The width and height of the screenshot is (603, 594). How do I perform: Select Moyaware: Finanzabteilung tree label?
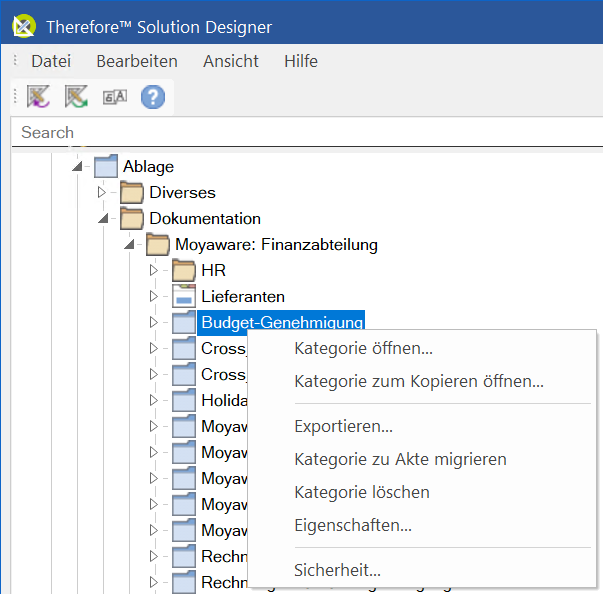[277, 245]
